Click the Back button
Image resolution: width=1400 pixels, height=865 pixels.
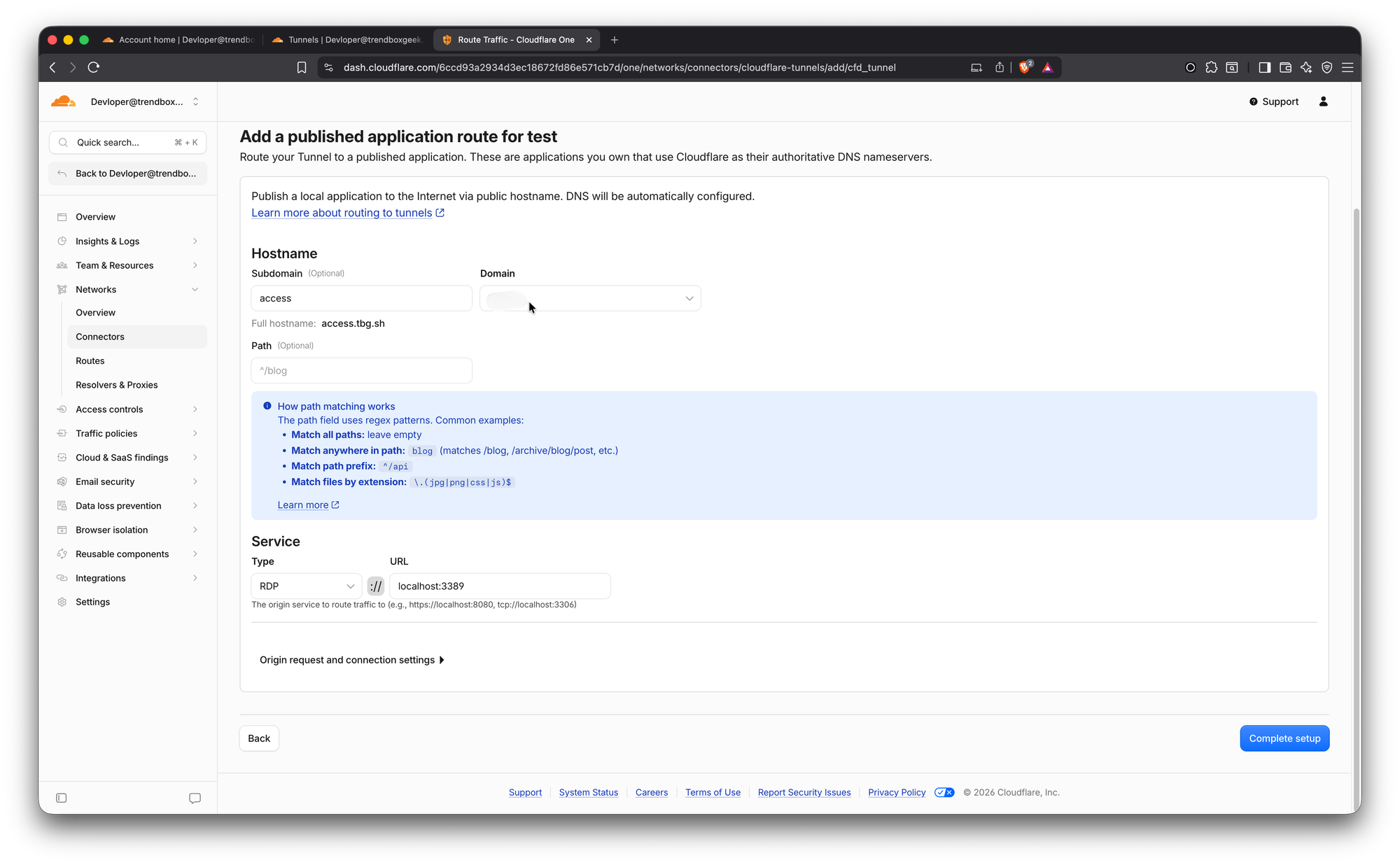[259, 738]
